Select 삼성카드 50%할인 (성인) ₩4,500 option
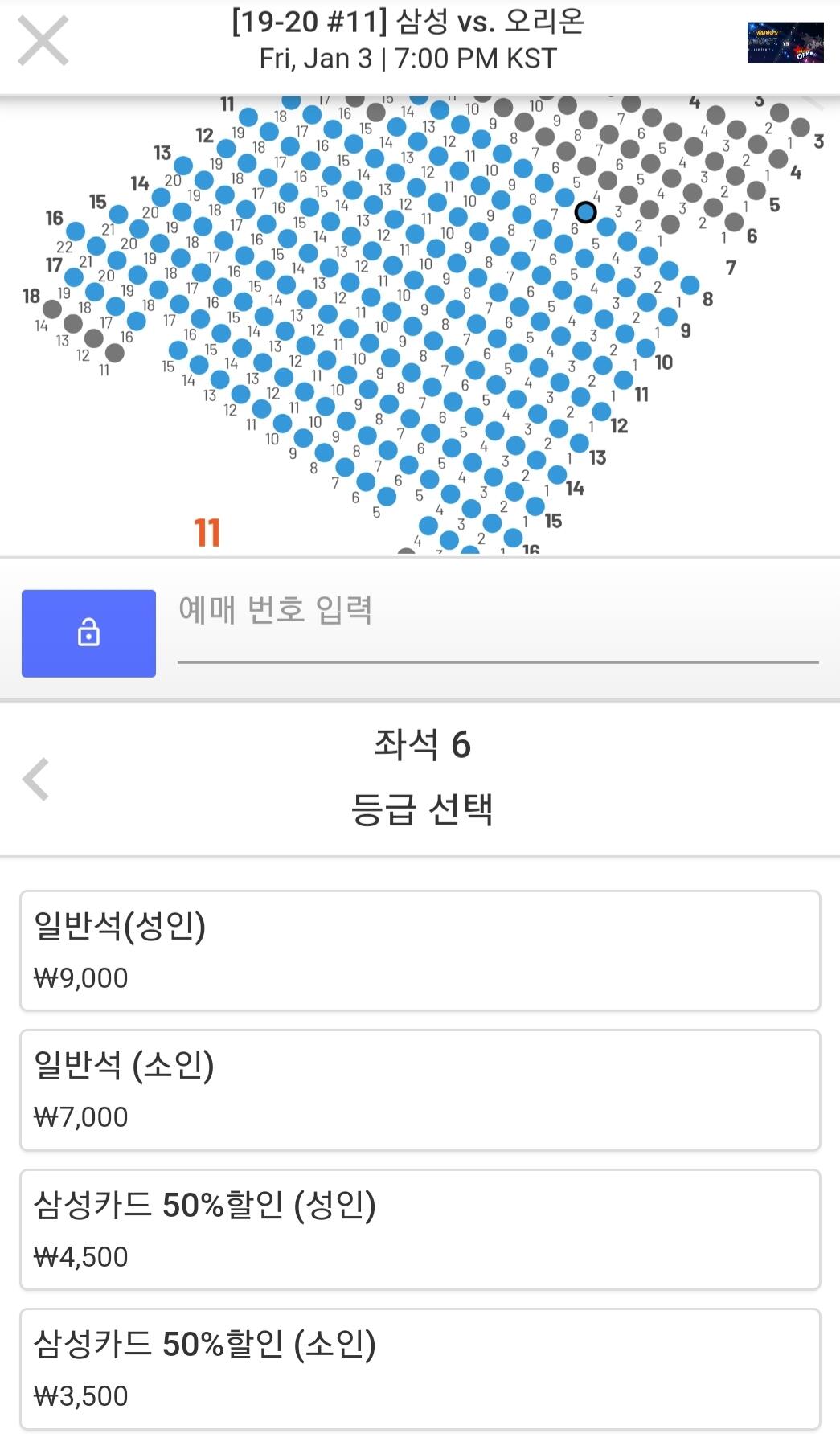This screenshot has width=840, height=1454. (420, 1229)
